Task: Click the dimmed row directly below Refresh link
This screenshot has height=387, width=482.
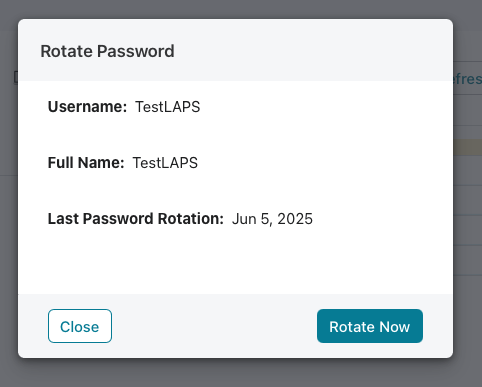Action: point(468,110)
